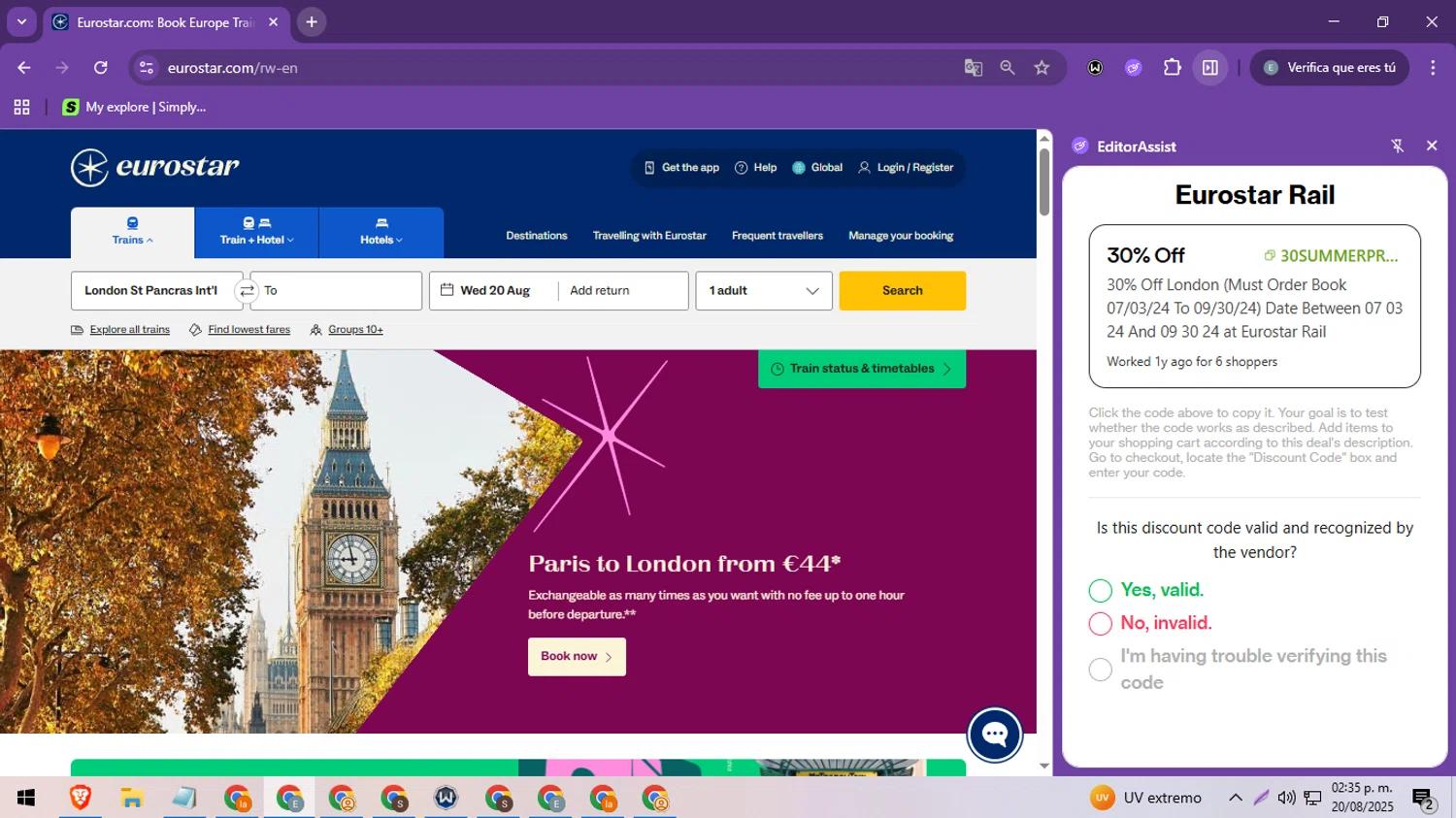The image size is (1456, 818).
Task: Click Login / Register
Action: [x=906, y=168]
